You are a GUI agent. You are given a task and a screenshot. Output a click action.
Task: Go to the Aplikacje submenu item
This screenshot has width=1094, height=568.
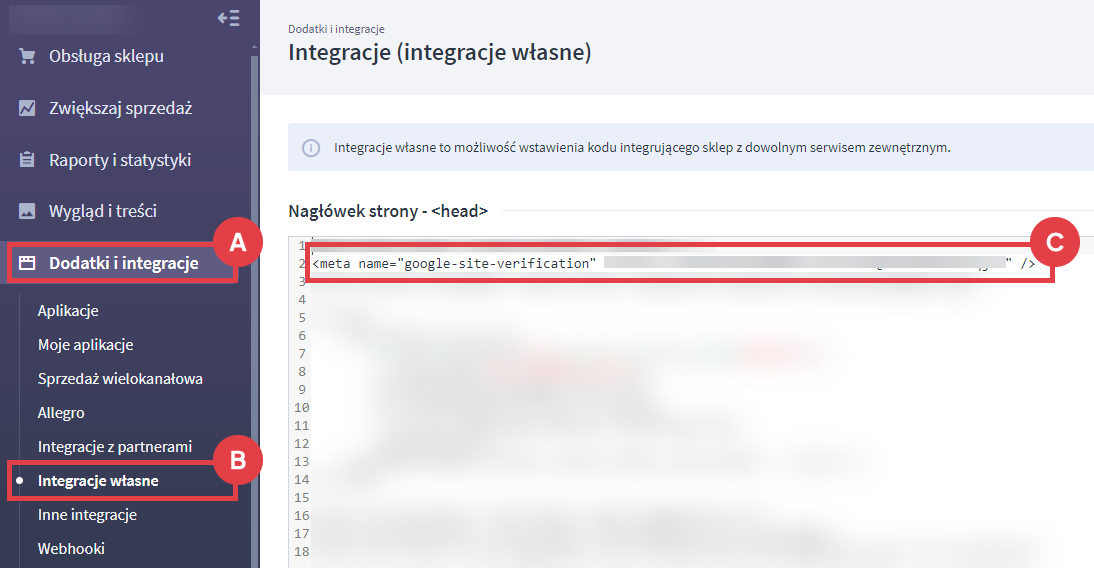(68, 311)
